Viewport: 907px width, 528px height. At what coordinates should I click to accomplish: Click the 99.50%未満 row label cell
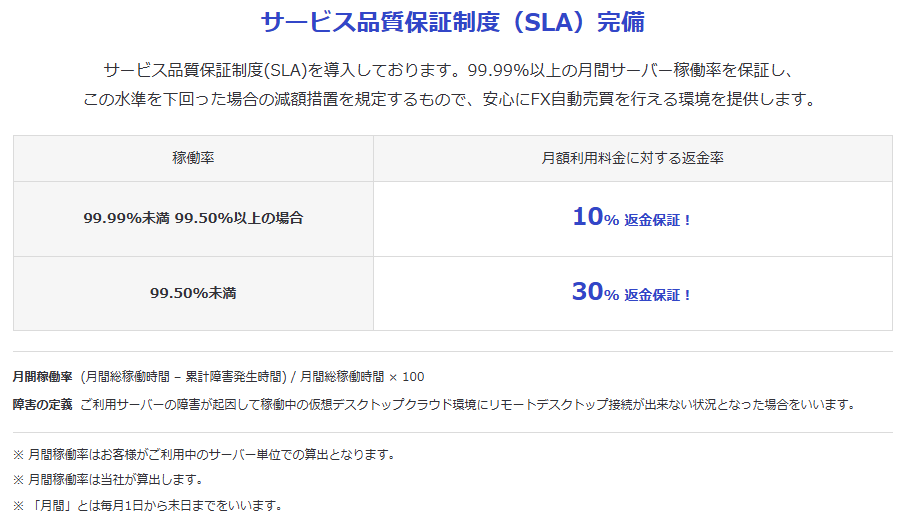pyautogui.click(x=193, y=293)
